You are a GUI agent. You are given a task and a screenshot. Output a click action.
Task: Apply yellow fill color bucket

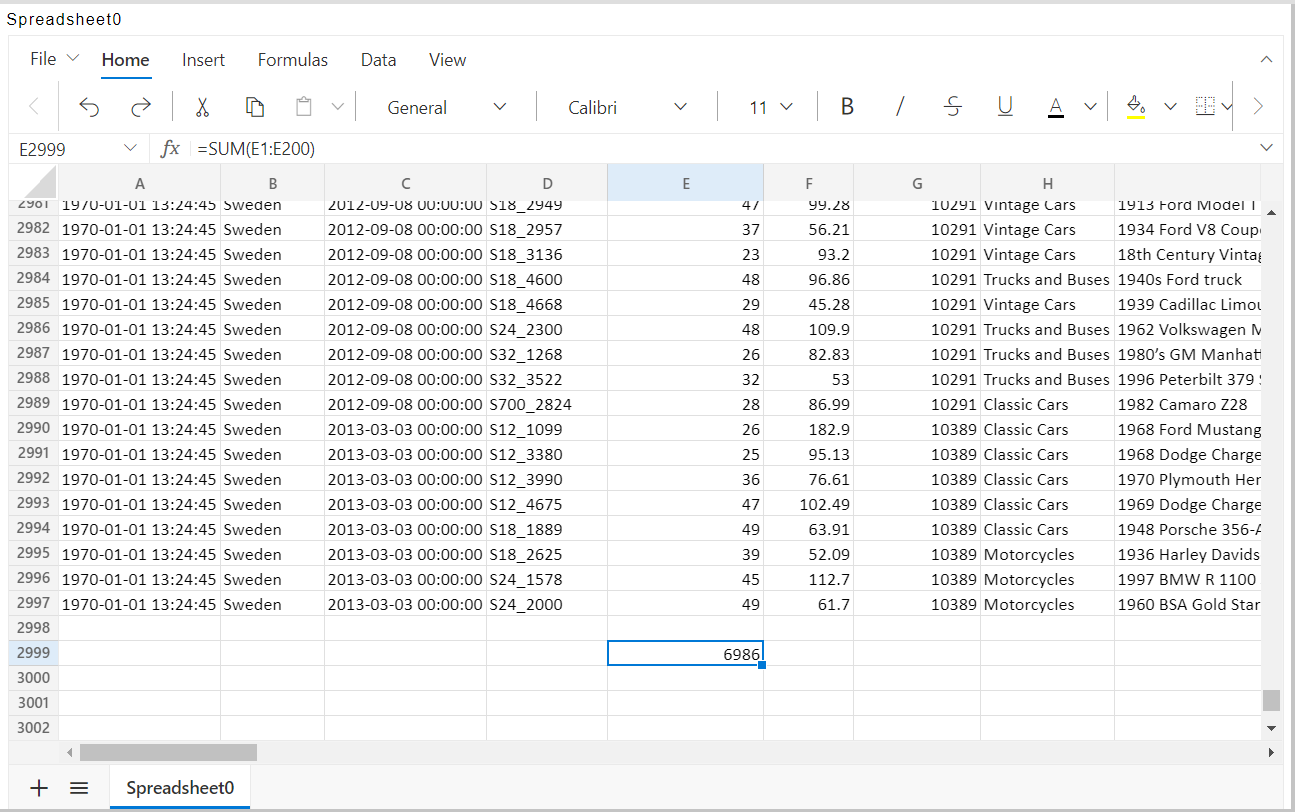click(1135, 107)
